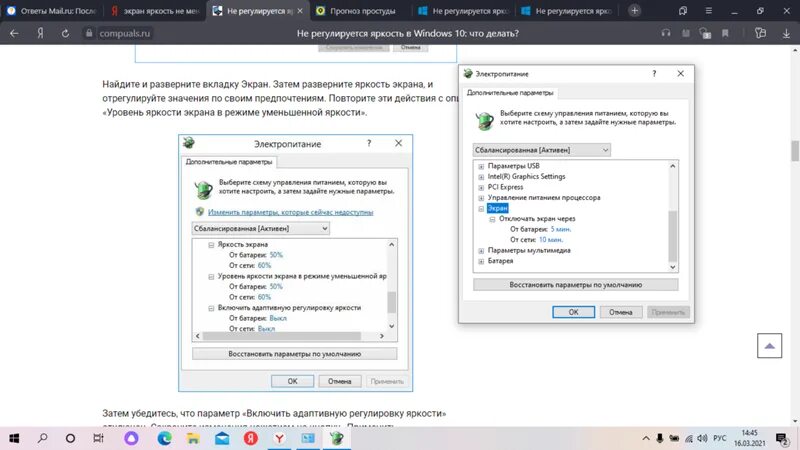Expand 'Батарея' tree node
This screenshot has height=450, width=800.
pyautogui.click(x=481, y=261)
